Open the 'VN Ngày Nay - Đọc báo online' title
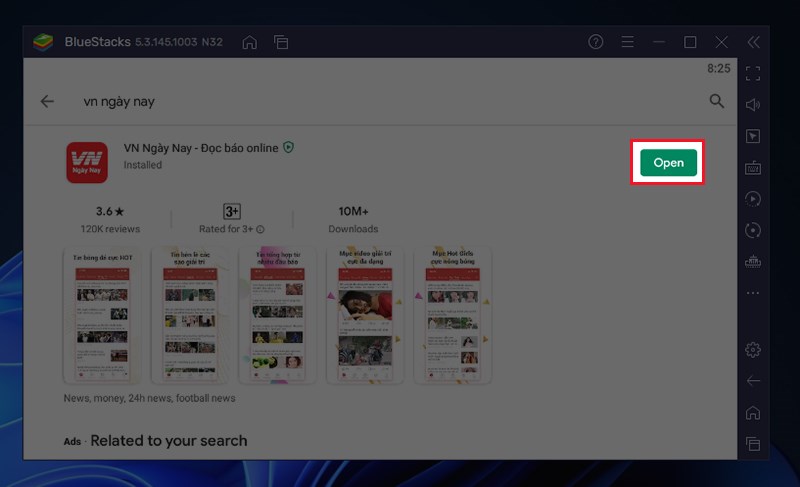This screenshot has width=800, height=487. coord(201,148)
